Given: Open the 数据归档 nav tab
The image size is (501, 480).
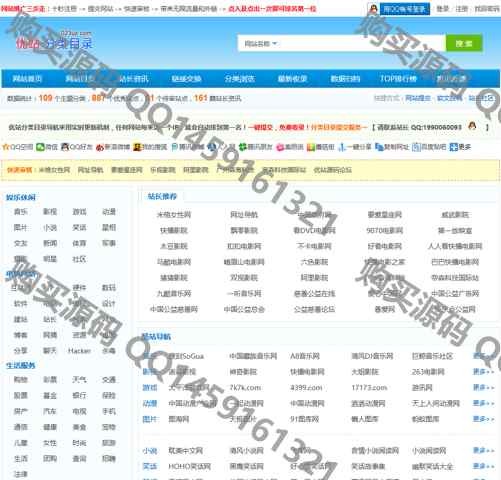Looking at the screenshot, I should tap(345, 79).
